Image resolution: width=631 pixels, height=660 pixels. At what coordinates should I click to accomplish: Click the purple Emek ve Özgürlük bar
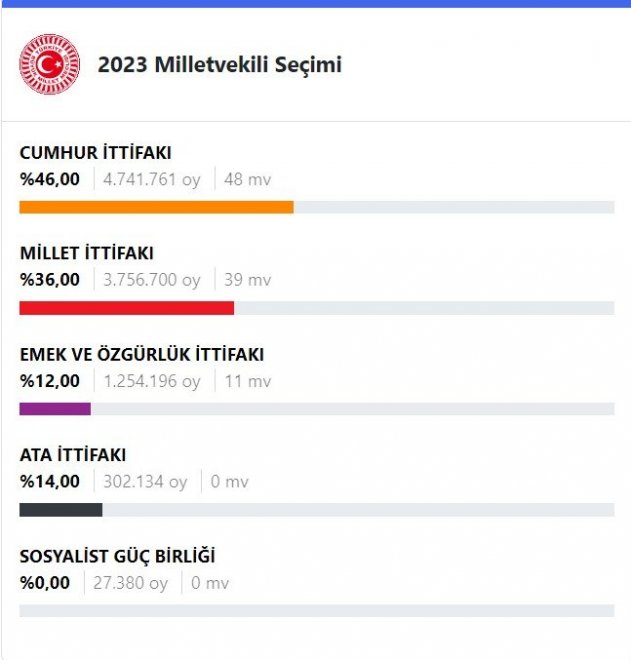(x=55, y=409)
